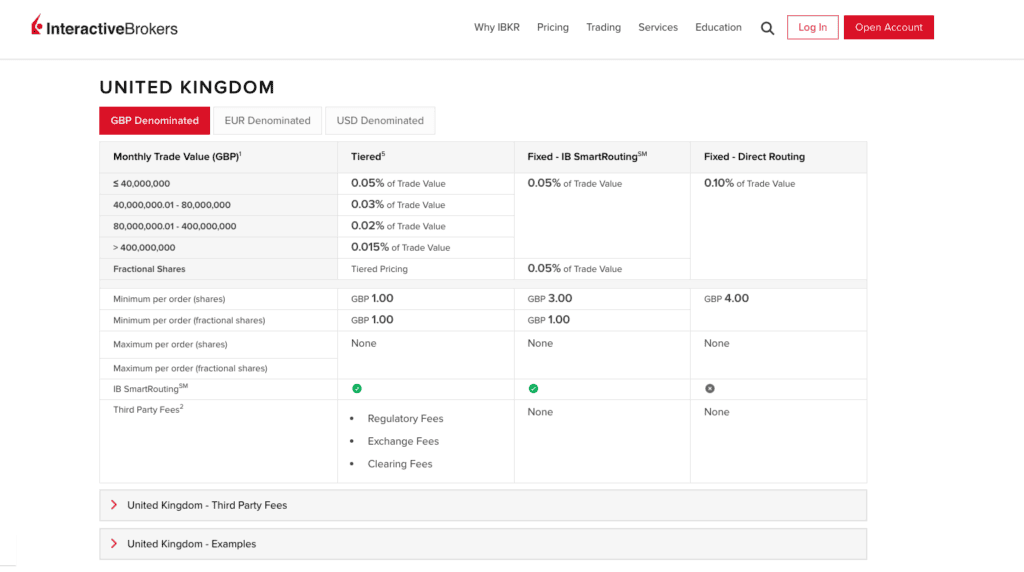Expand United Kingdom - Examples section
1024x572 pixels.
pyautogui.click(x=483, y=544)
